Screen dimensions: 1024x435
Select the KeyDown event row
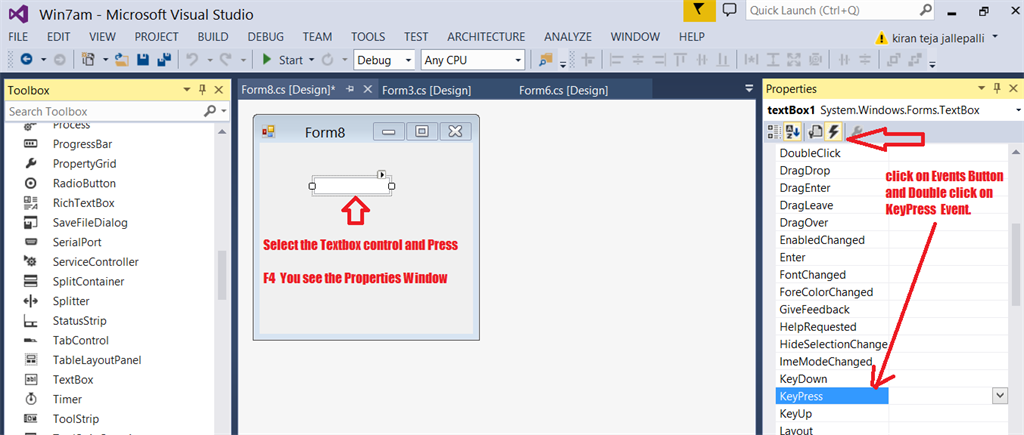click(x=891, y=379)
